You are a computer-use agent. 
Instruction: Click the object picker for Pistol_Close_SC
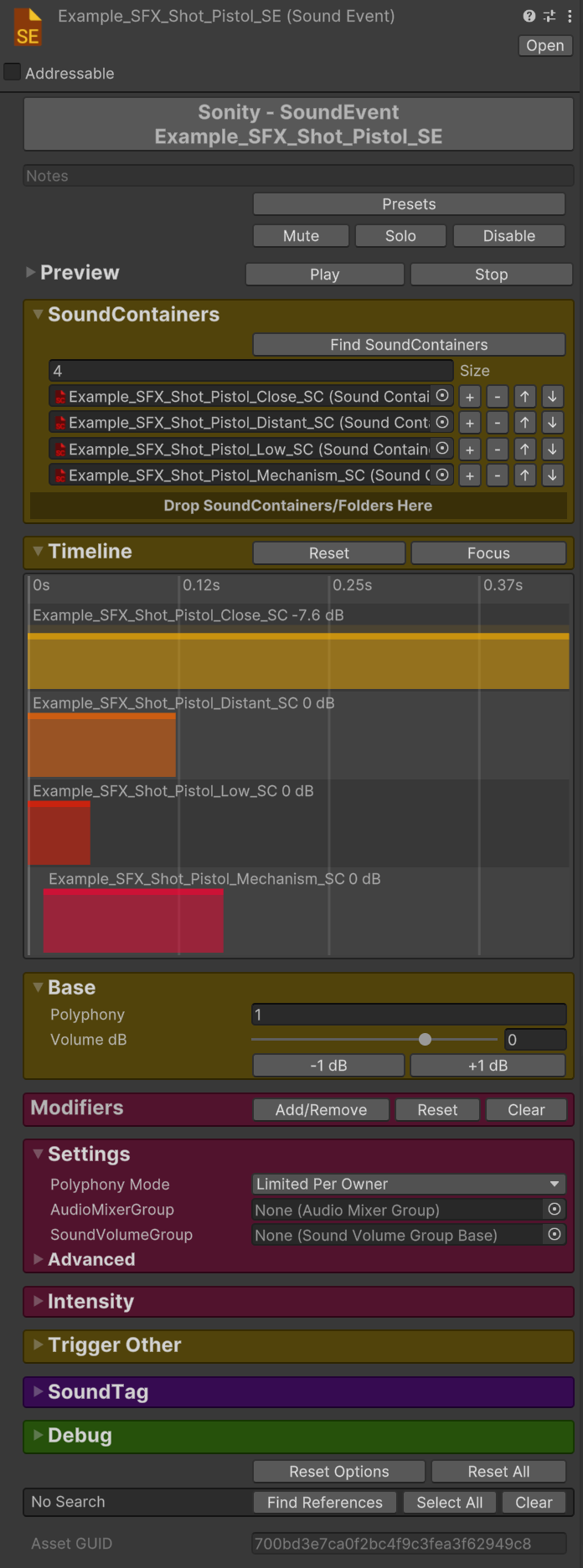pyautogui.click(x=442, y=396)
